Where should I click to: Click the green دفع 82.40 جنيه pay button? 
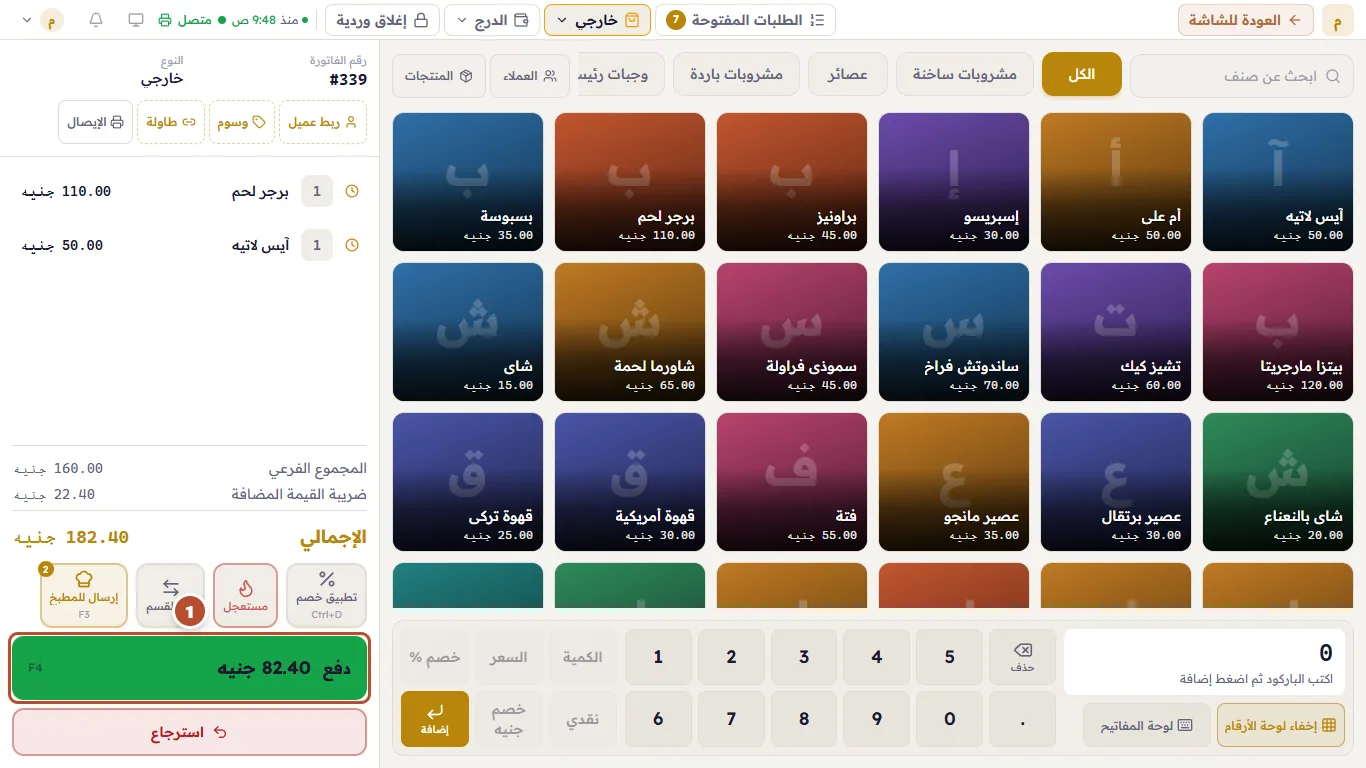tap(190, 668)
